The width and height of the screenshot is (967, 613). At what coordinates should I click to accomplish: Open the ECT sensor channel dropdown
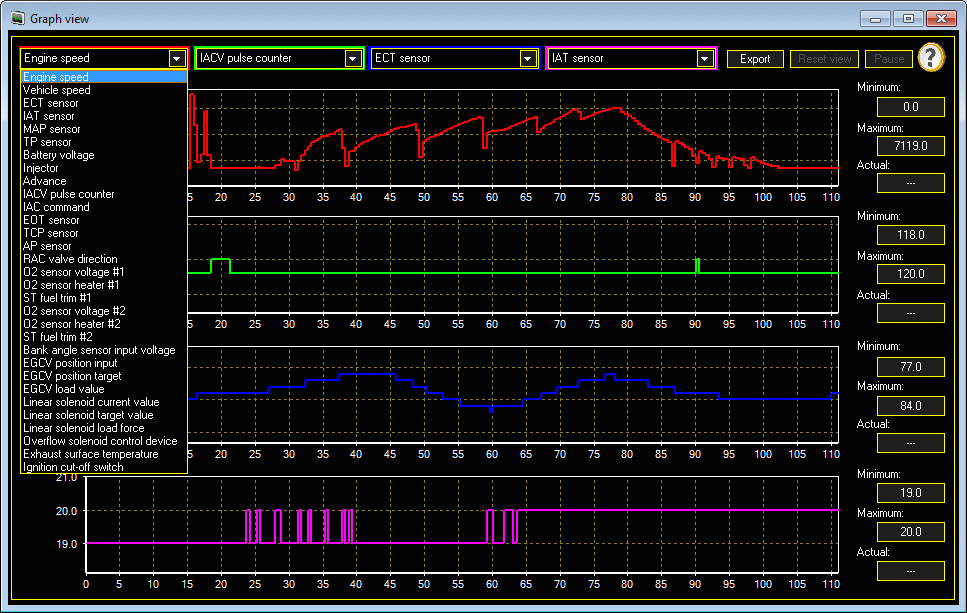point(528,59)
